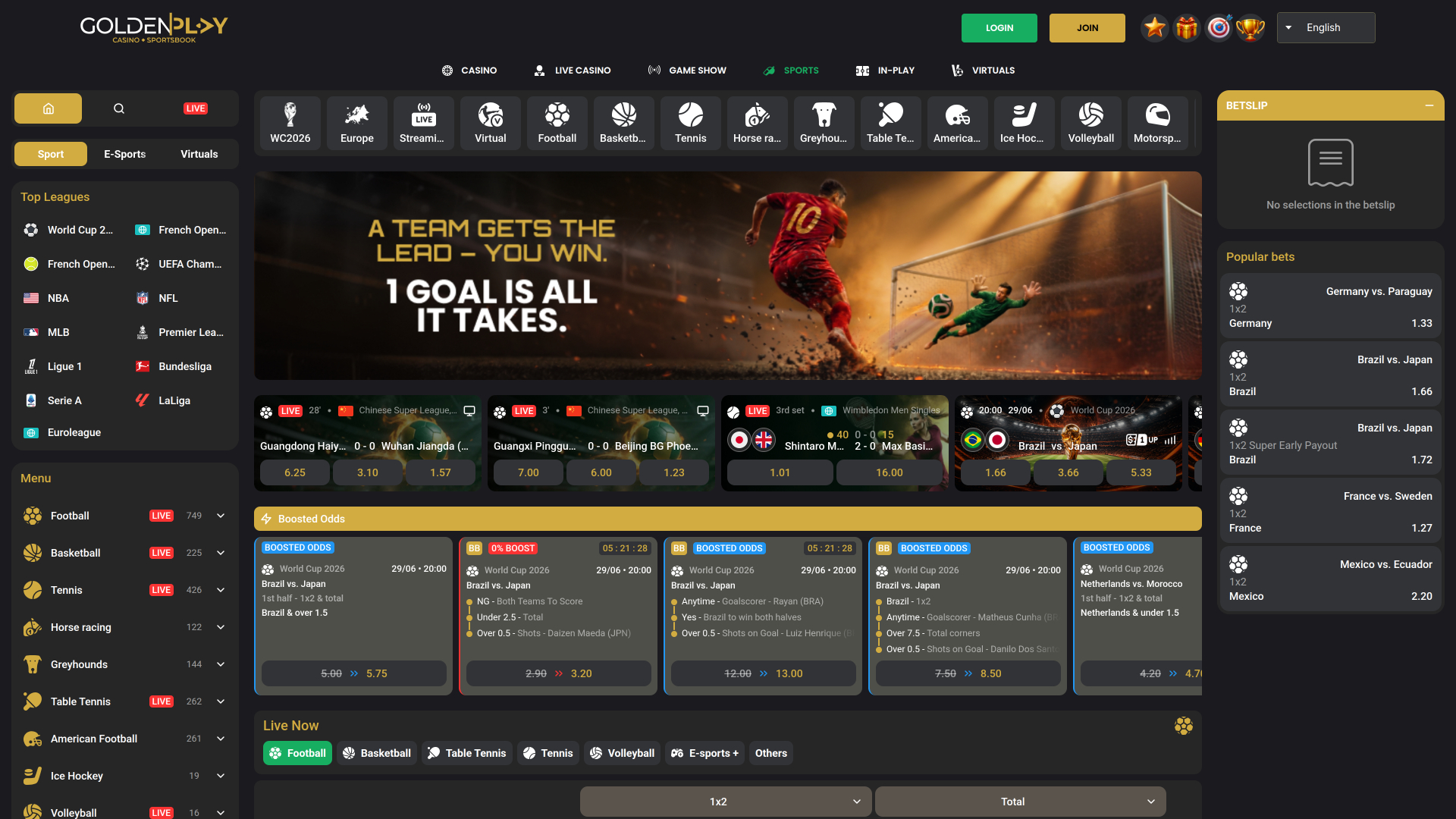Click the GoldenPlay logo
This screenshot has width=1456, height=819.
154,28
